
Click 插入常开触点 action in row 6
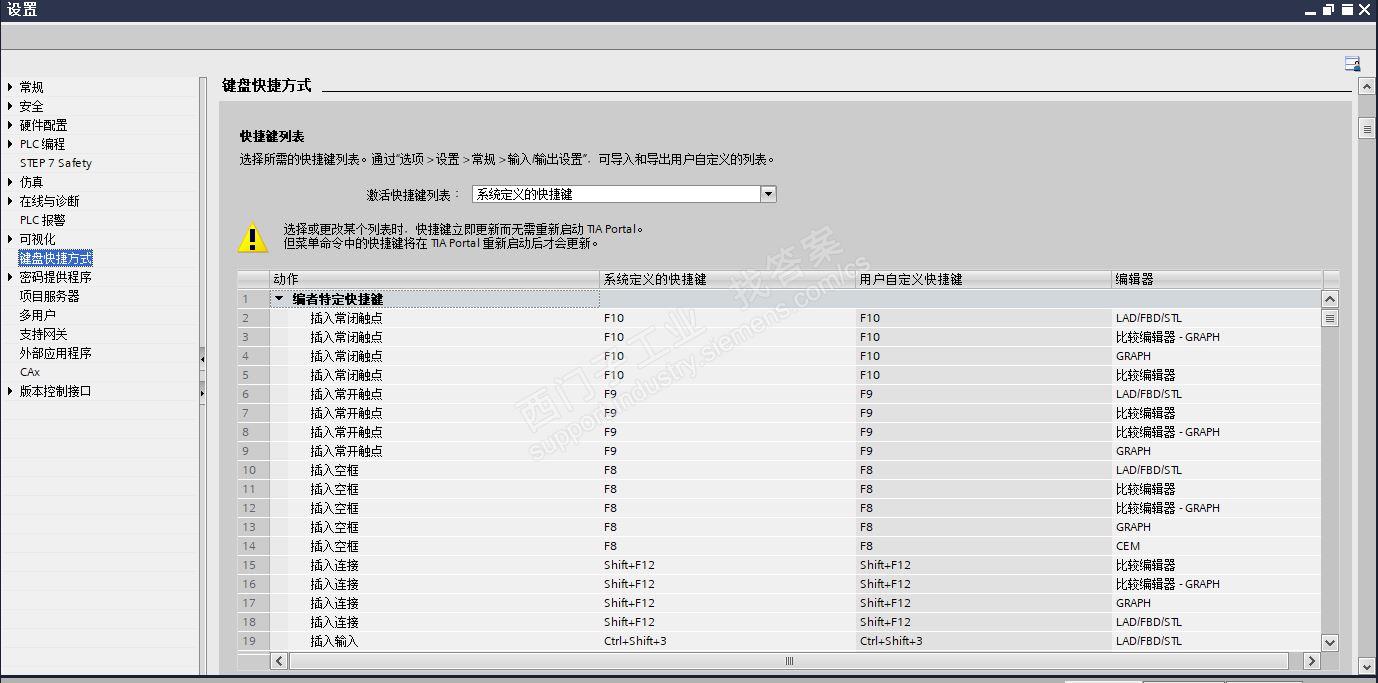(346, 394)
